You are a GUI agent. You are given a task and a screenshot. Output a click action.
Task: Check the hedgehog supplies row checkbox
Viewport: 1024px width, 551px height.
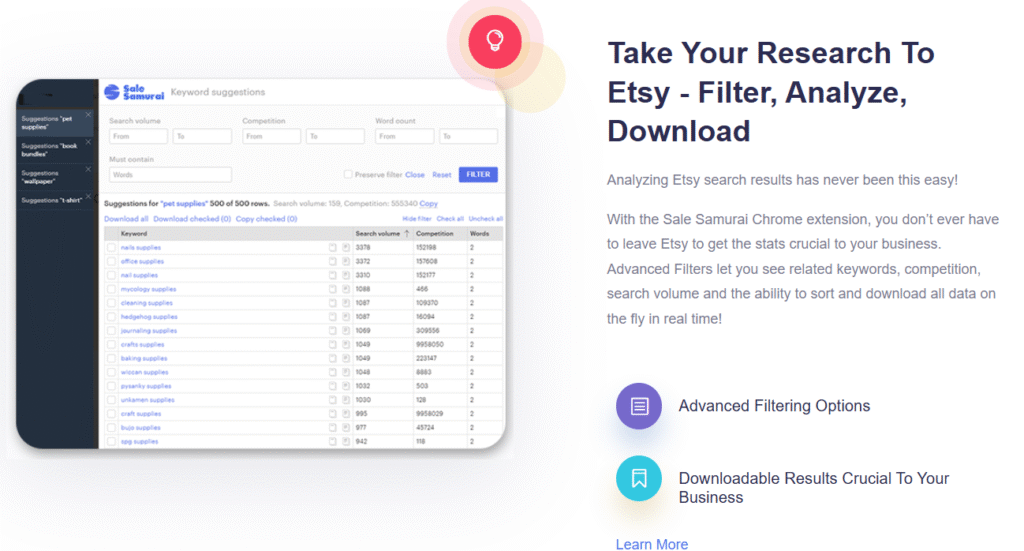click(x=112, y=317)
